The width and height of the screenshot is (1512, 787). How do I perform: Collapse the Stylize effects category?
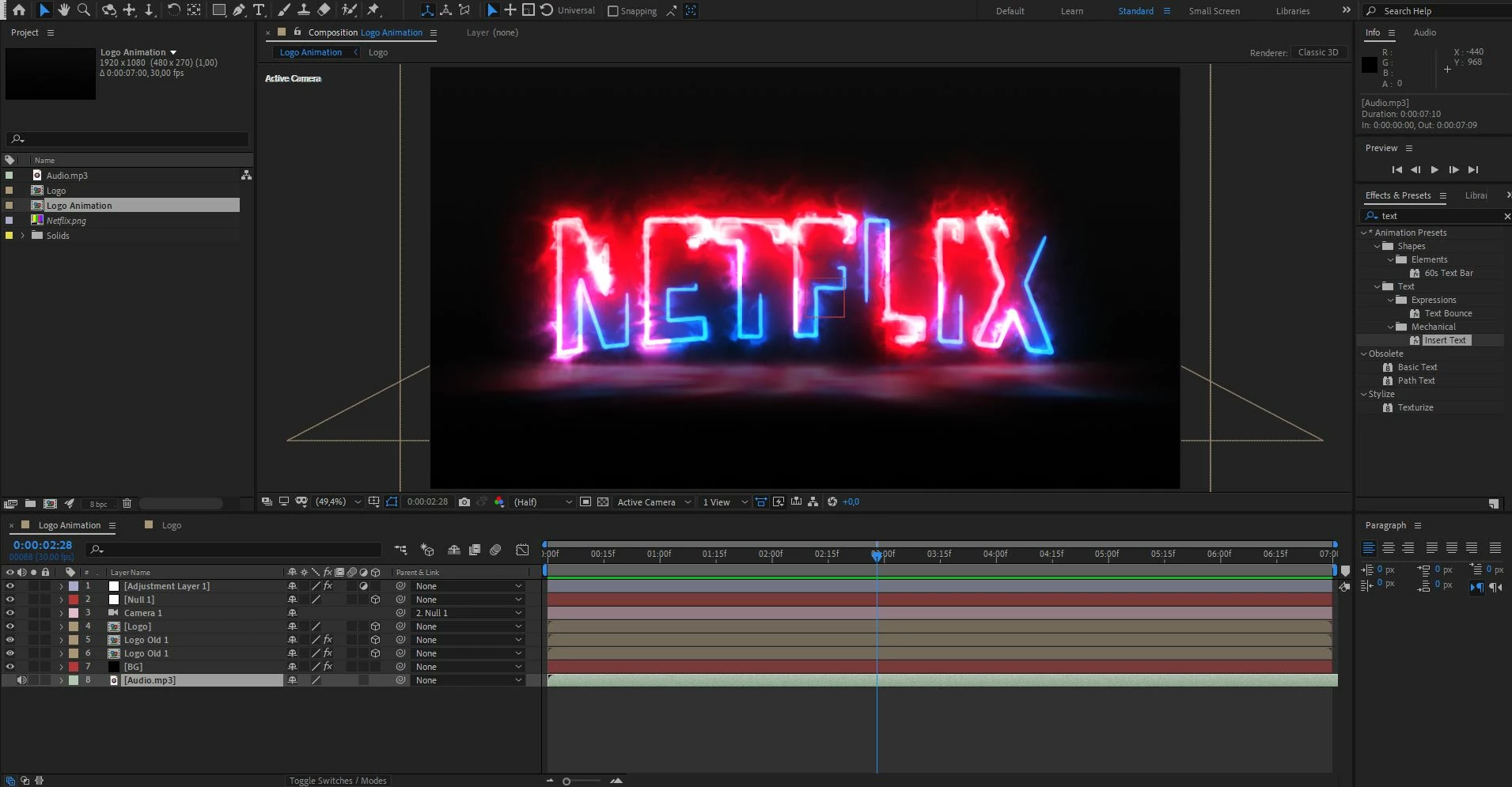(1364, 394)
